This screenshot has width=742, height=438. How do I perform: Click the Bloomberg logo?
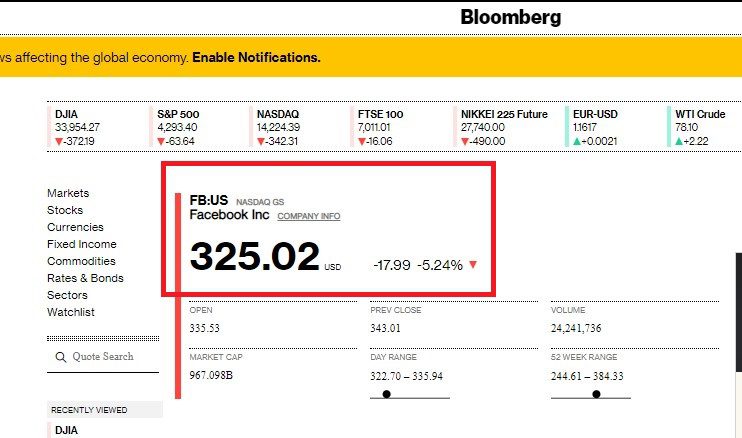pos(511,17)
